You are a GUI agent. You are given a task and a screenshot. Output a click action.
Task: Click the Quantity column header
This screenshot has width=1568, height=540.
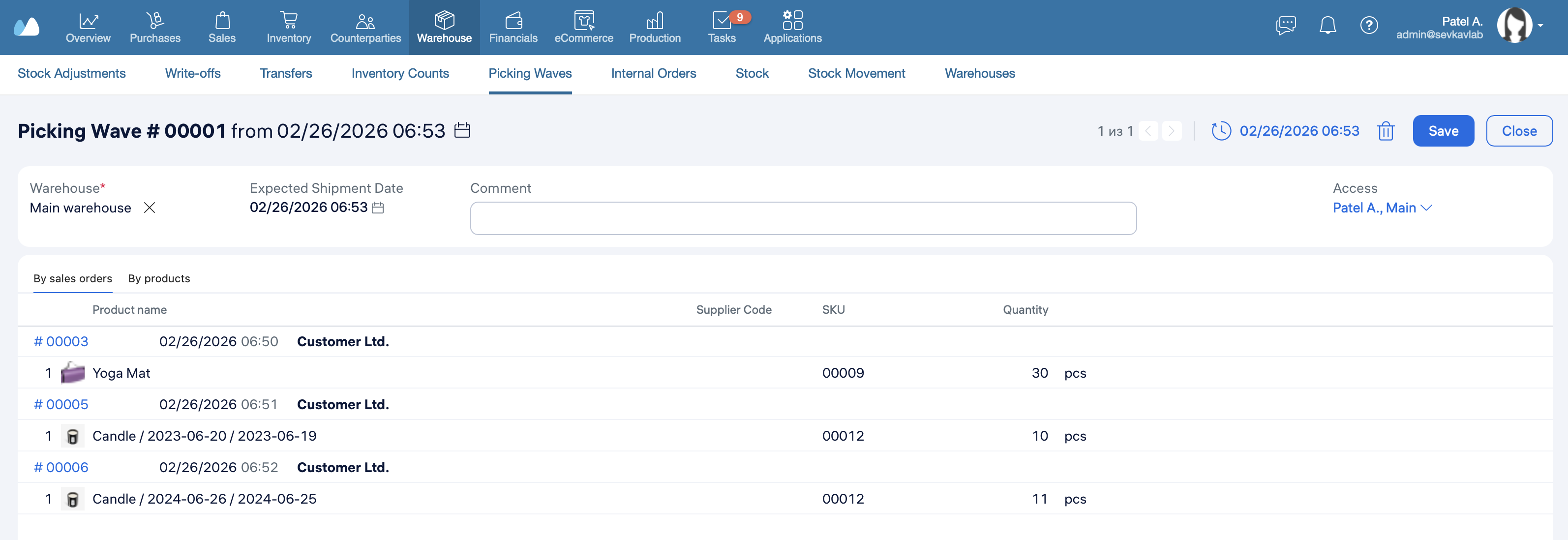point(1025,310)
